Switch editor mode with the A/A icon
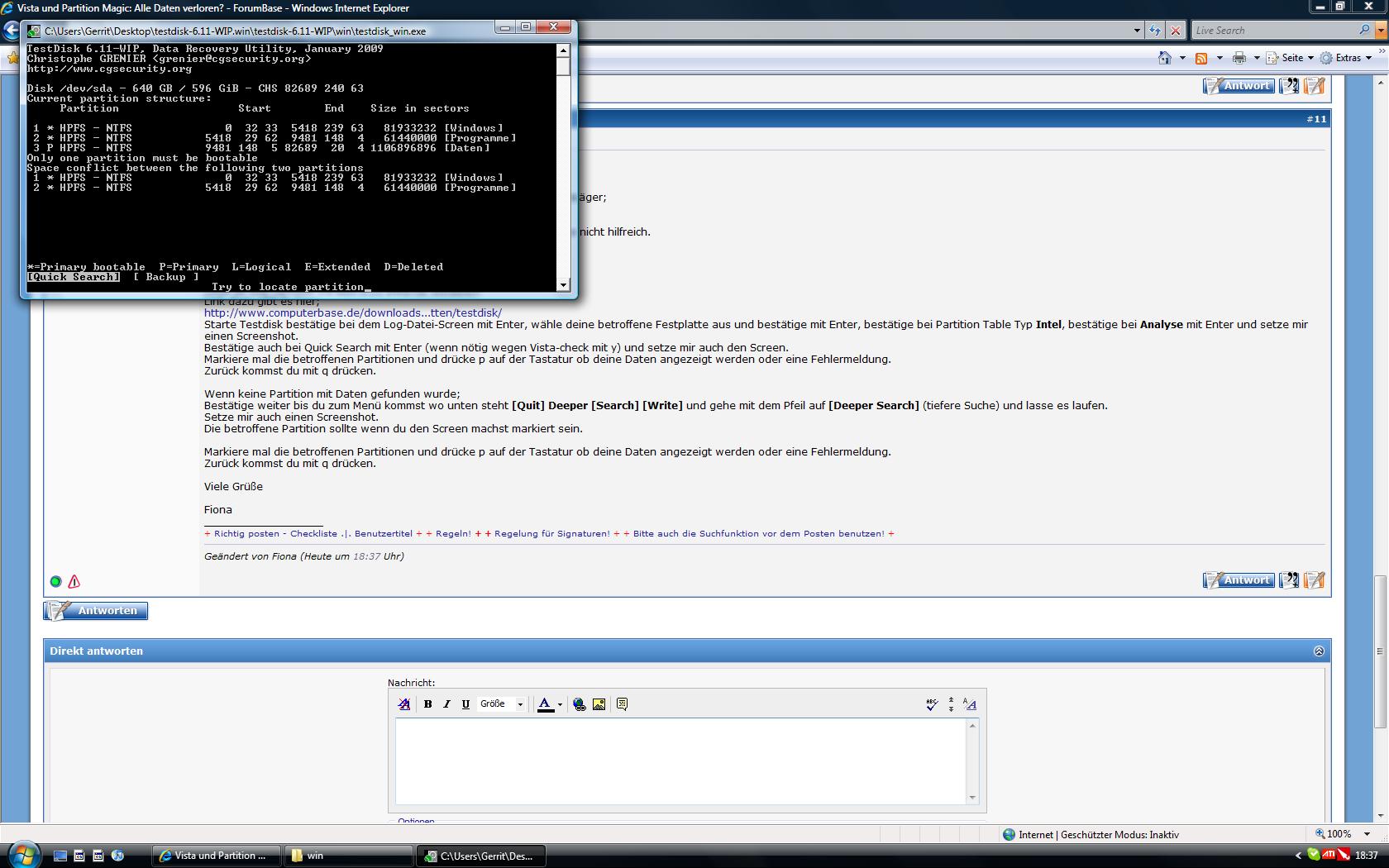This screenshot has width=1389, height=868. [x=970, y=704]
